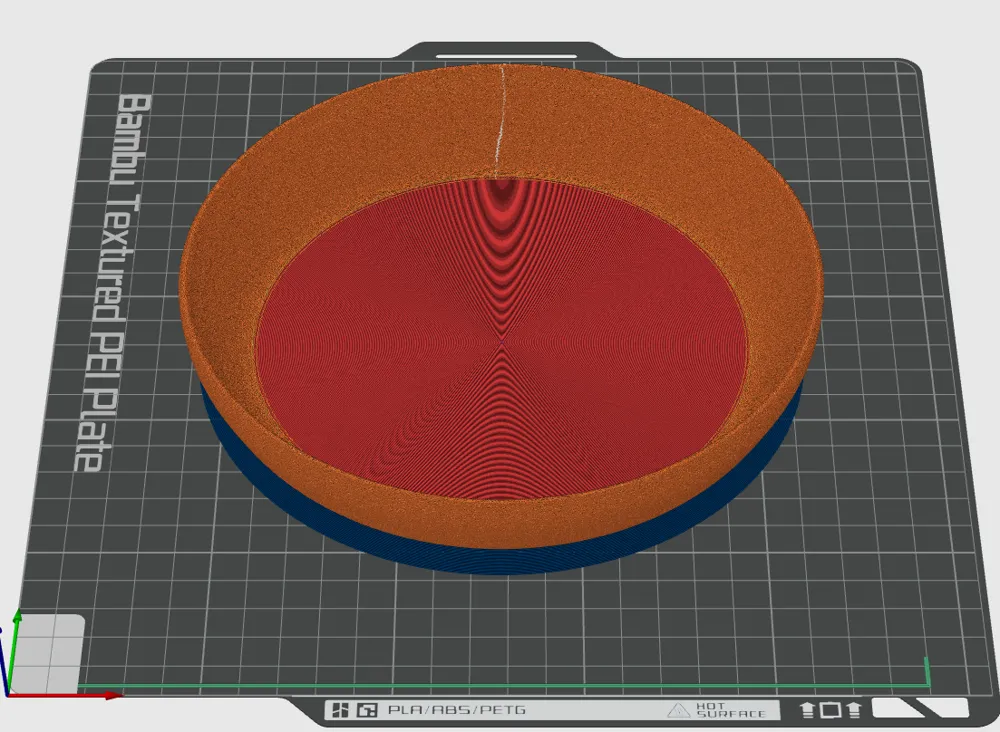Image resolution: width=1000 pixels, height=732 pixels.
Task: Select the build plate outline icon
Action: (831, 712)
